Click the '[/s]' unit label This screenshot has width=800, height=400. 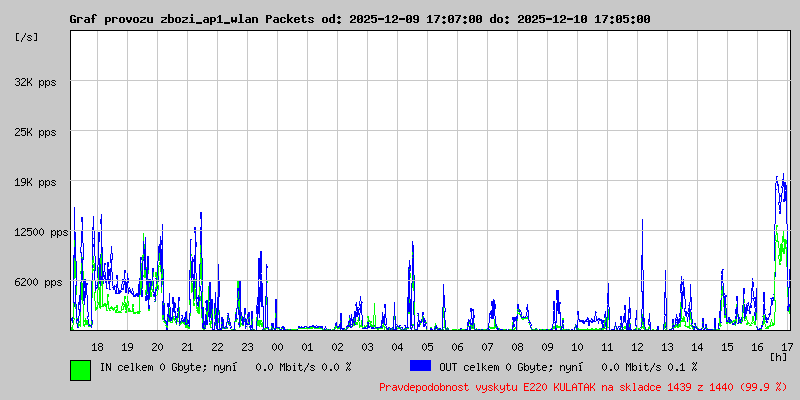coord(27,37)
